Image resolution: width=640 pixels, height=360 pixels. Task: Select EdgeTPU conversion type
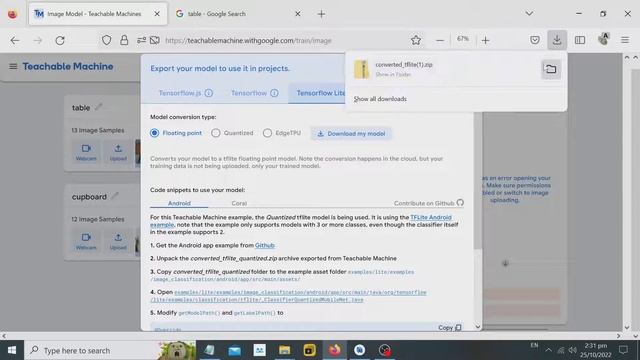pyautogui.click(x=267, y=133)
